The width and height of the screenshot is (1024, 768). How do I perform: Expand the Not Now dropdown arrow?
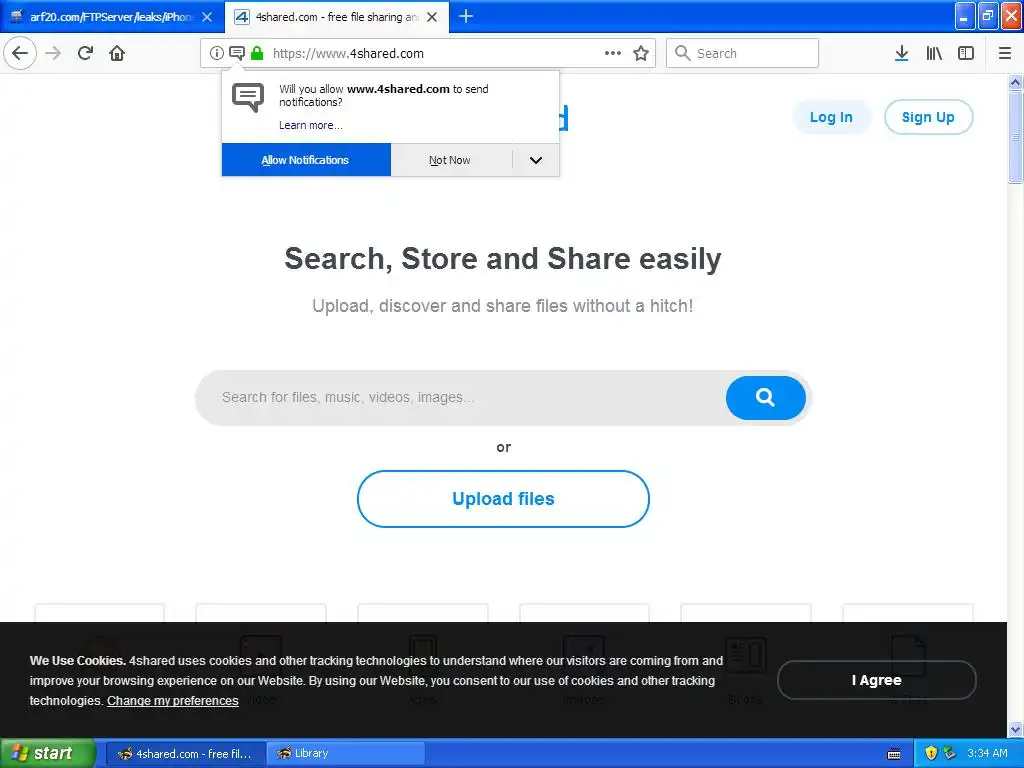(x=536, y=160)
